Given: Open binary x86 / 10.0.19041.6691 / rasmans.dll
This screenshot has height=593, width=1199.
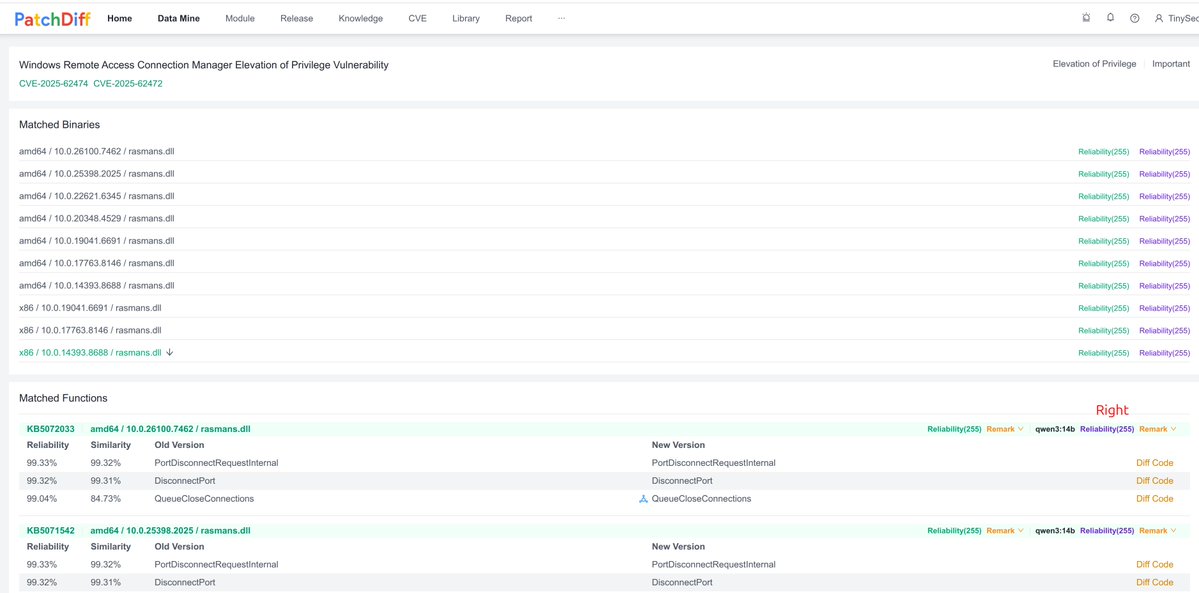Looking at the screenshot, I should (90, 308).
